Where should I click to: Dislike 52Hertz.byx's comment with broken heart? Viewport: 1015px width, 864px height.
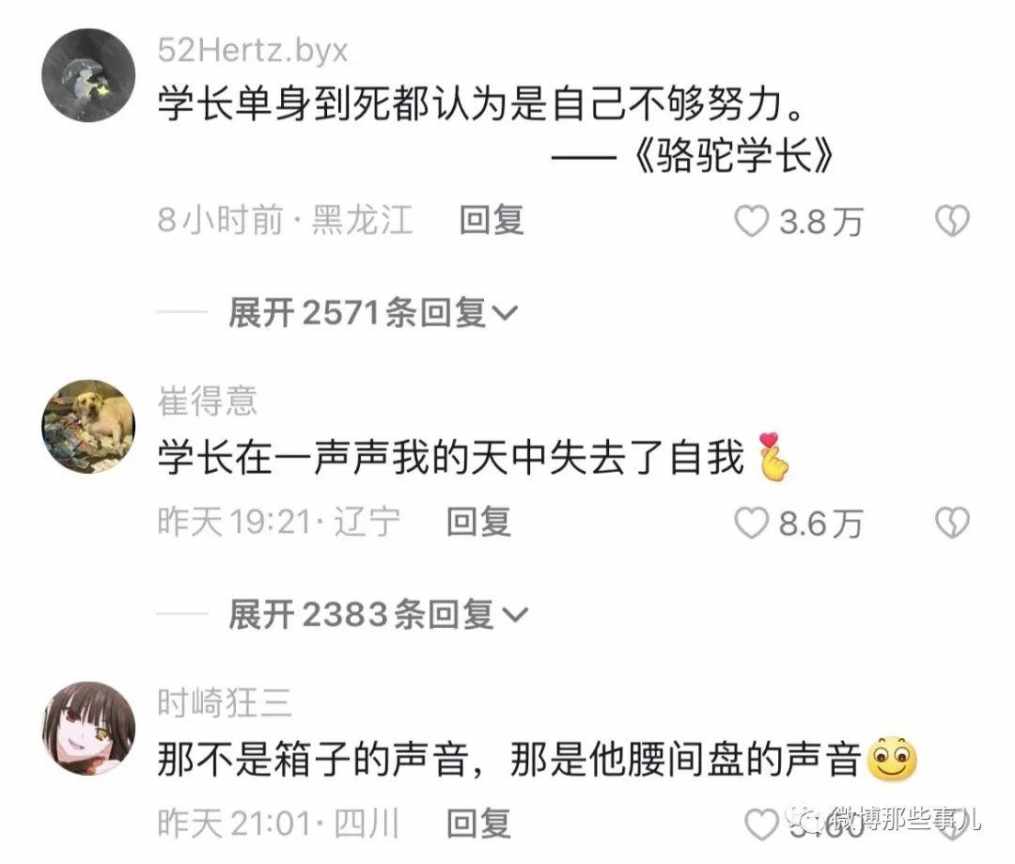952,221
